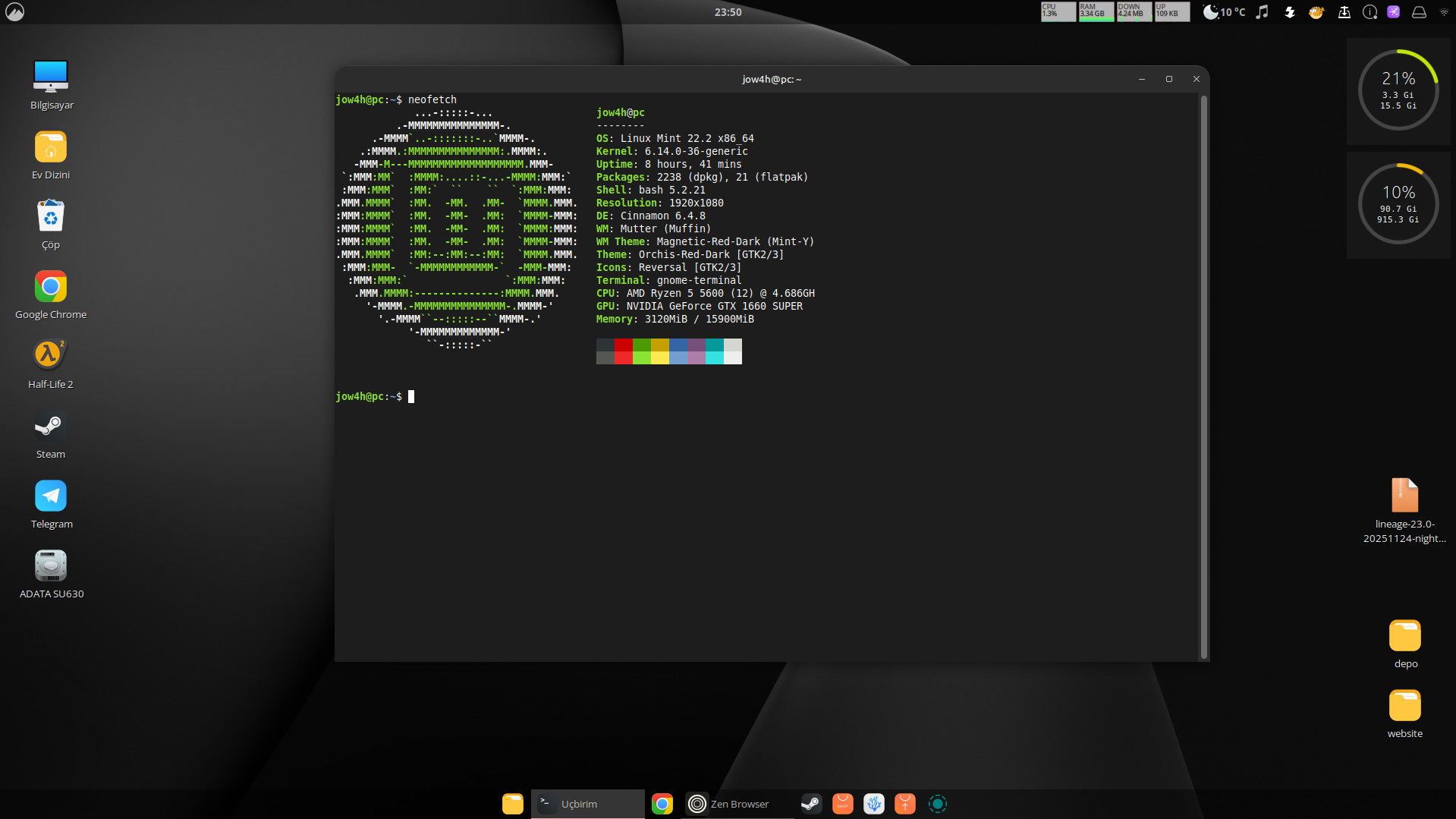This screenshot has height=819, width=1456.
Task: Click the 'Uptime: 8 hours, 41 mins' line
Action: [668, 164]
